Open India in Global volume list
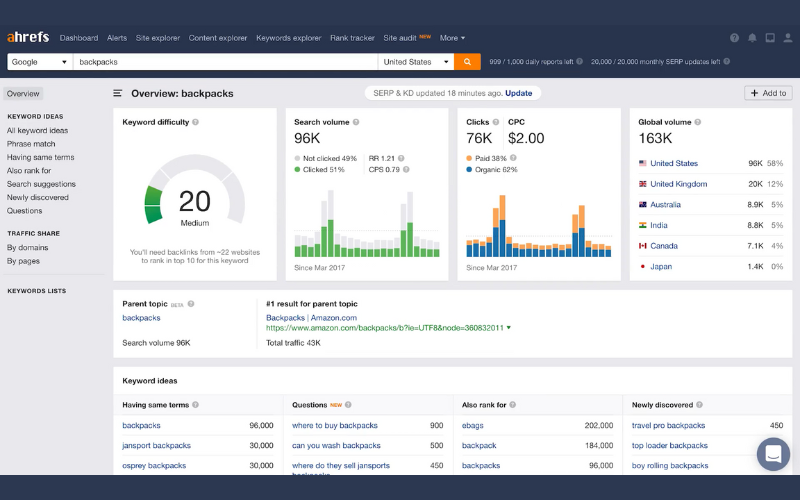800x500 pixels. [x=659, y=225]
